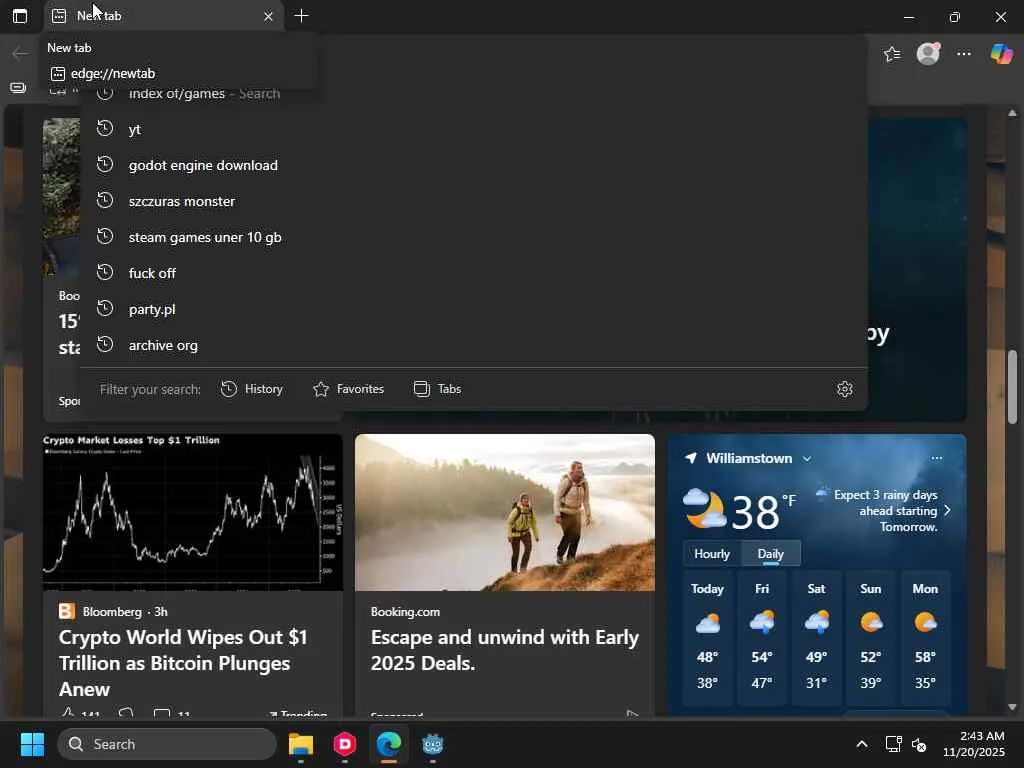1024x768 pixels.
Task: Select the 'archive org' suggestion
Action: point(474,345)
